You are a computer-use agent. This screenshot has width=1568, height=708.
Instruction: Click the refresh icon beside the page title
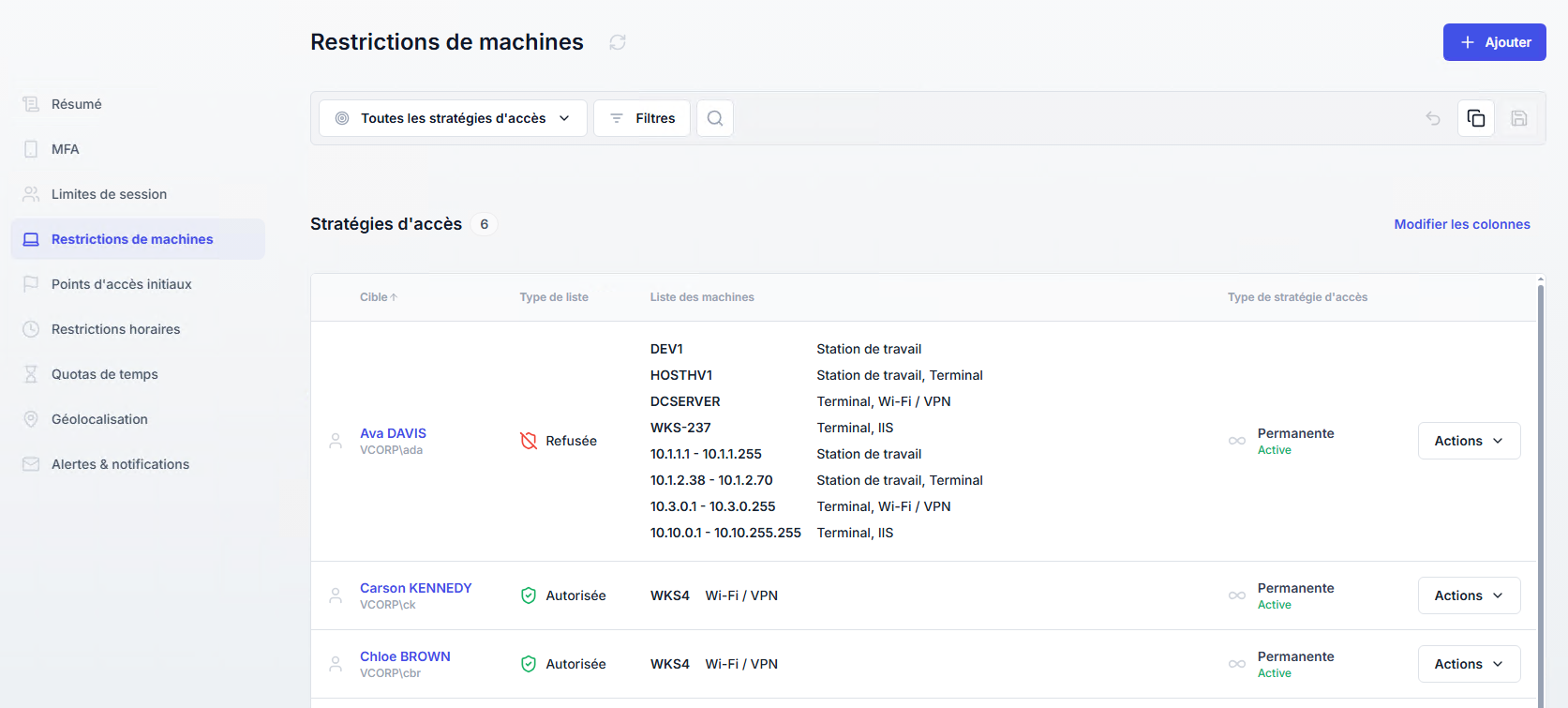pyautogui.click(x=618, y=42)
